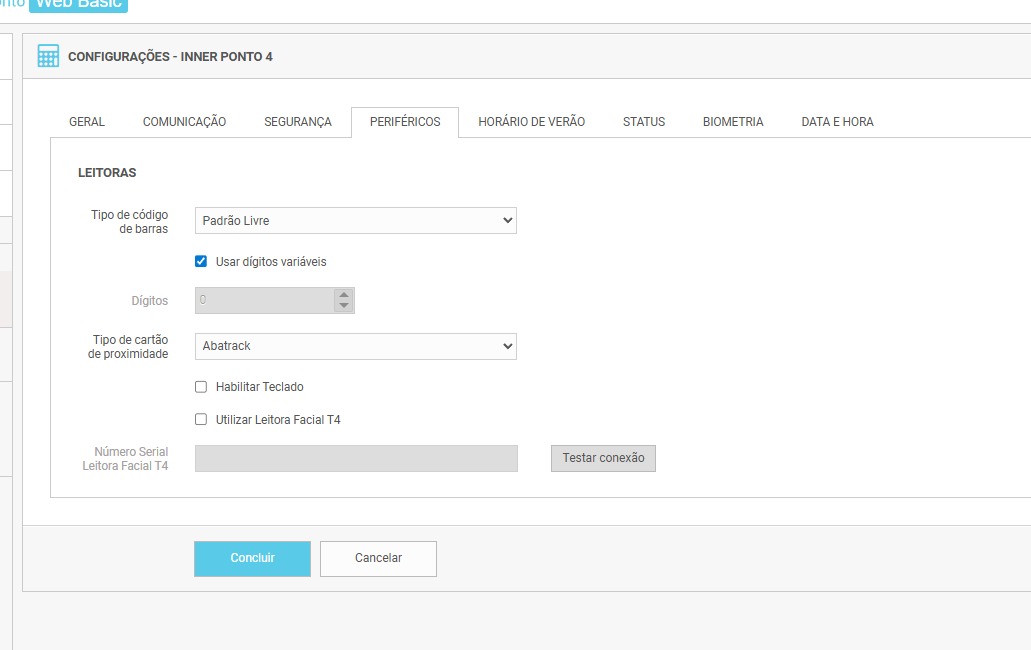Screen dimensions: 1031x650
Task: Click the Cancelar button
Action: click(378, 559)
